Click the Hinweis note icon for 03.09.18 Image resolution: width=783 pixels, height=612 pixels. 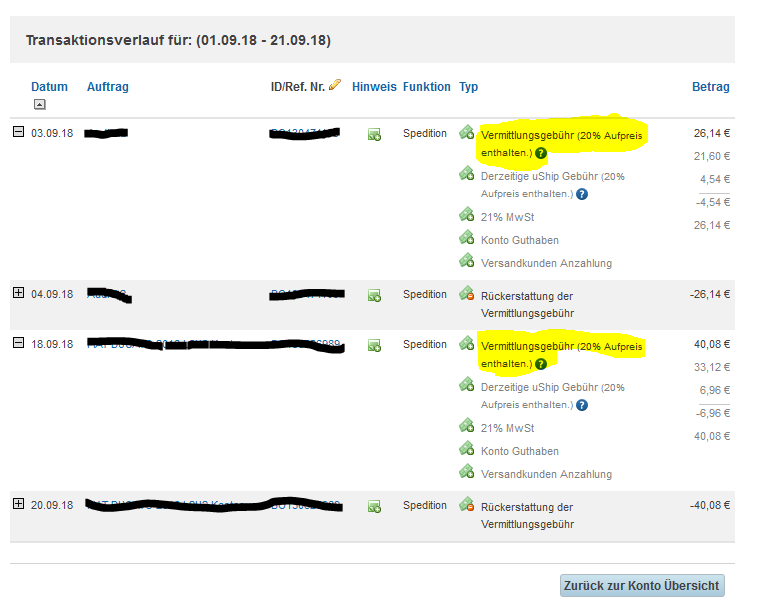(374, 134)
